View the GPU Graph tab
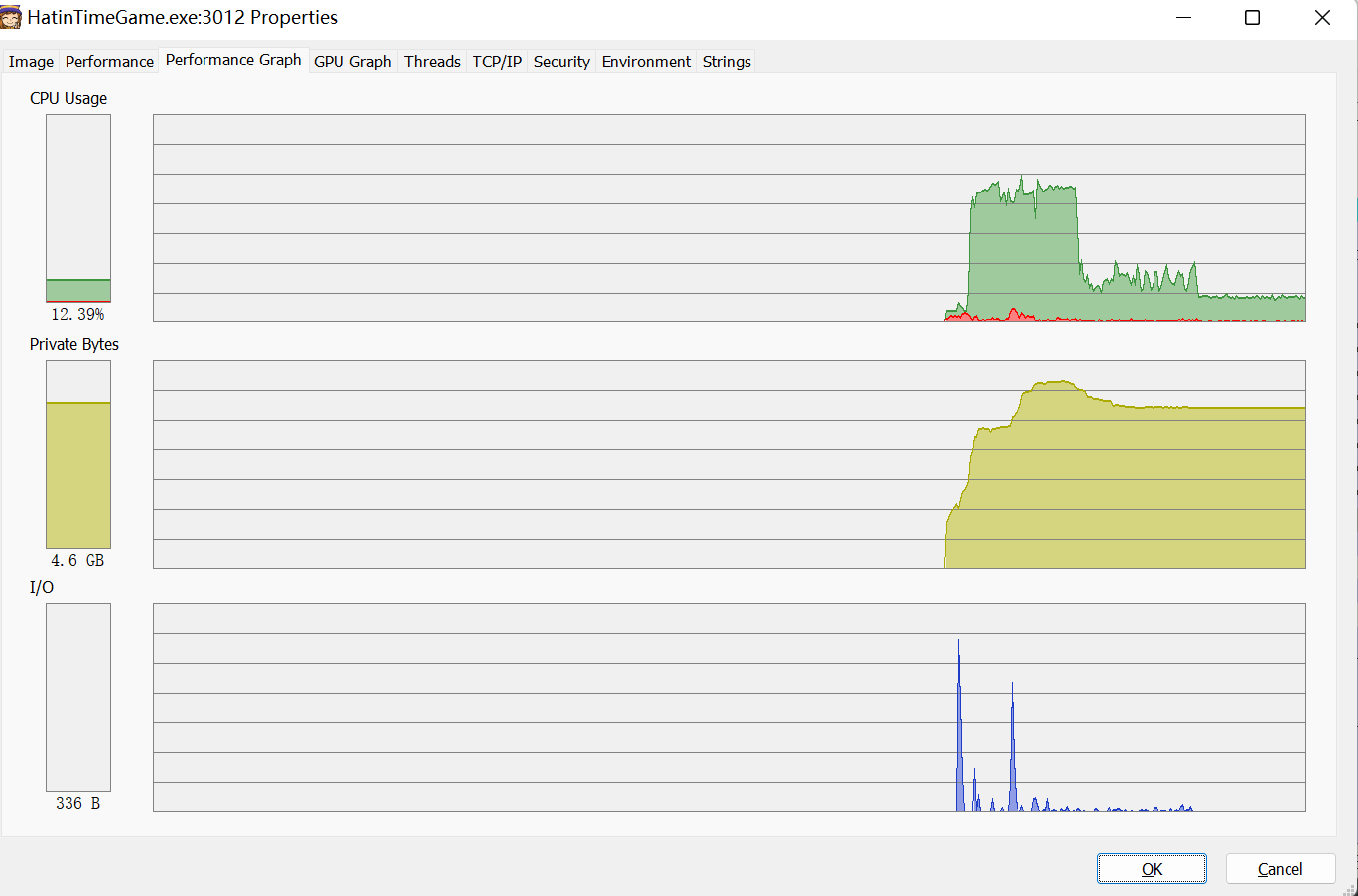This screenshot has width=1358, height=896. 352,62
